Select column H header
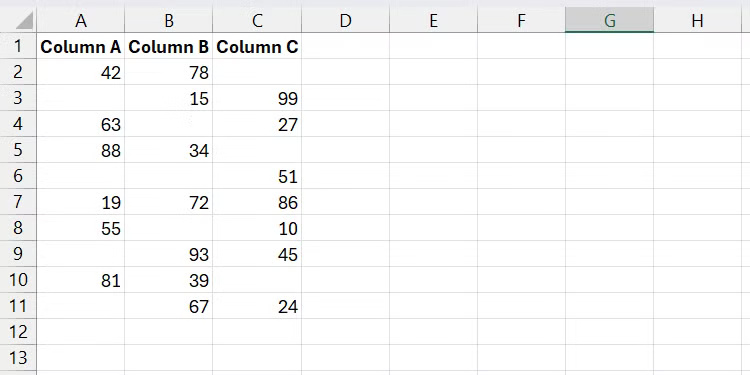Screen dimensions: 750x375 697,21
